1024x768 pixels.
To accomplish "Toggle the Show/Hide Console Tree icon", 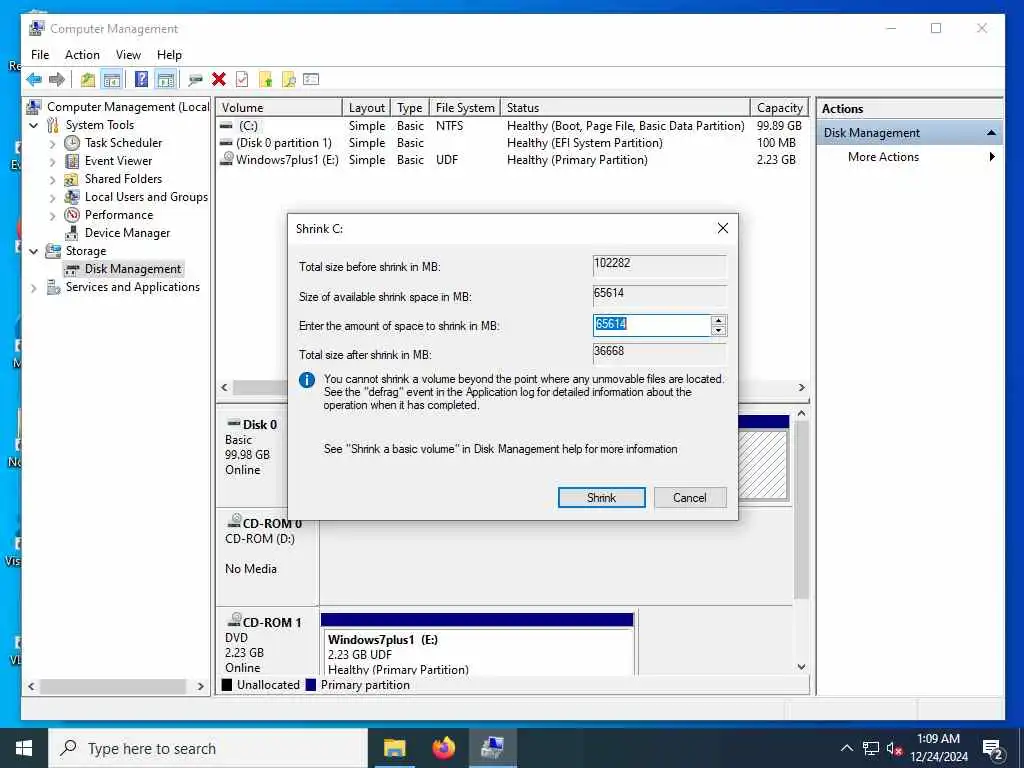I will point(112,80).
